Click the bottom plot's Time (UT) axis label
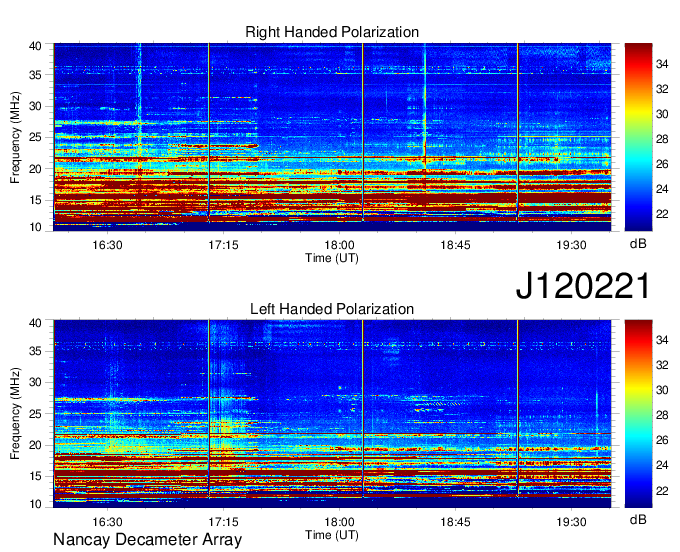 pos(332,535)
